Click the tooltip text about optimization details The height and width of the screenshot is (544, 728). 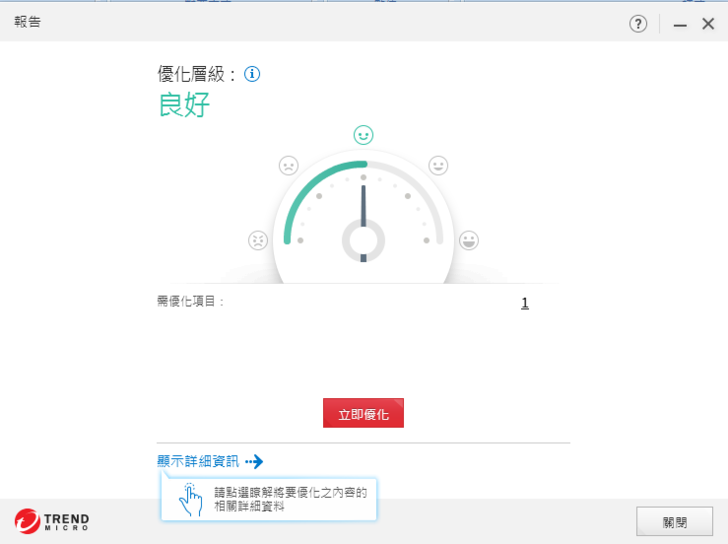pos(291,499)
